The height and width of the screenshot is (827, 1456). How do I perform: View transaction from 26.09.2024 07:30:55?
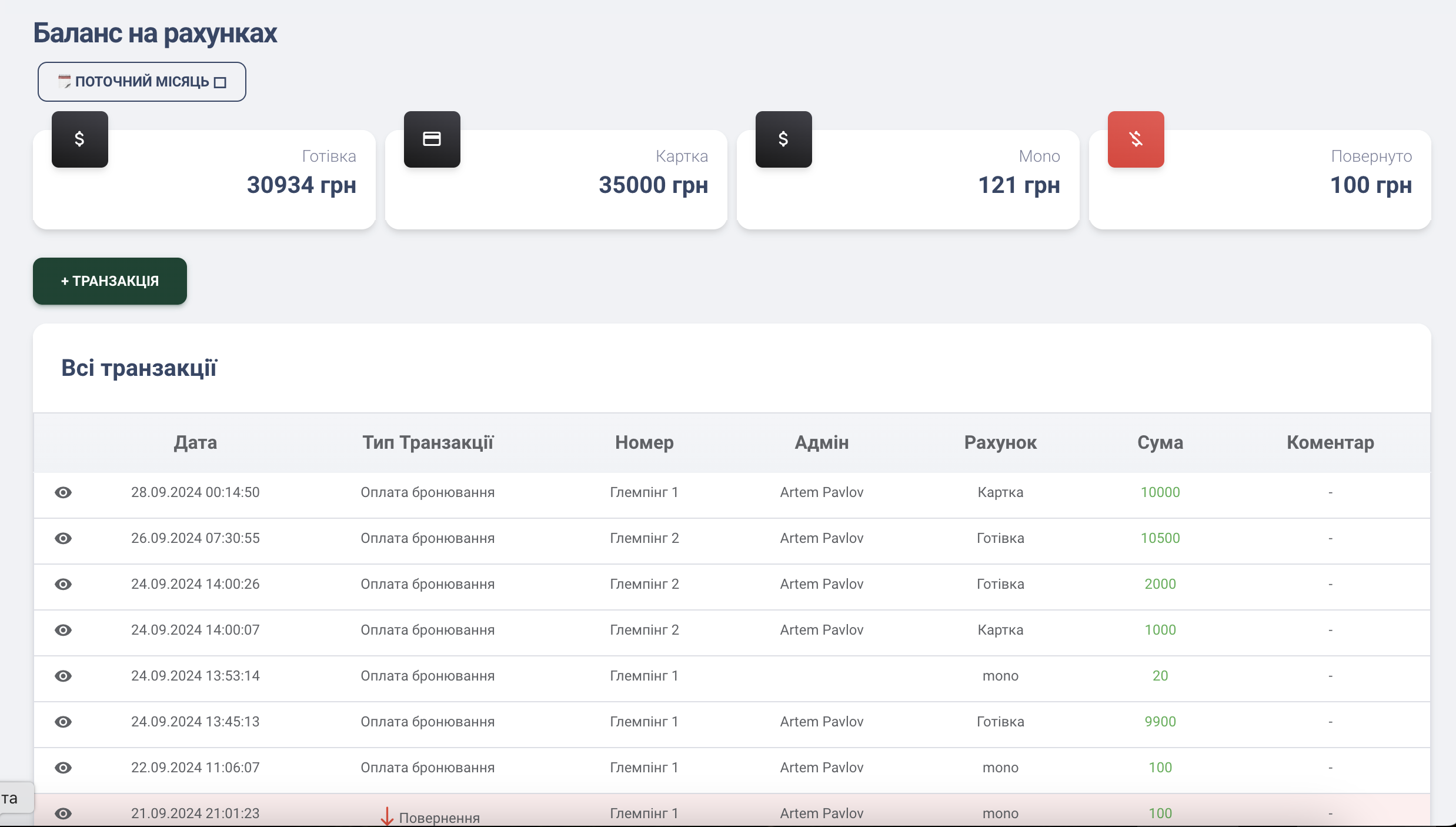pos(63,538)
